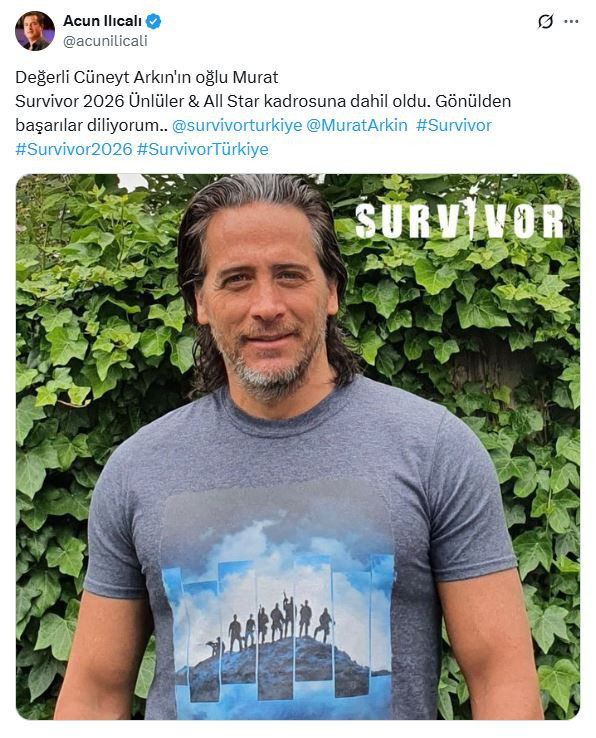Open Acun Ilıcalı's profile avatar
Screen dimensions: 596x738
click(x=35, y=31)
